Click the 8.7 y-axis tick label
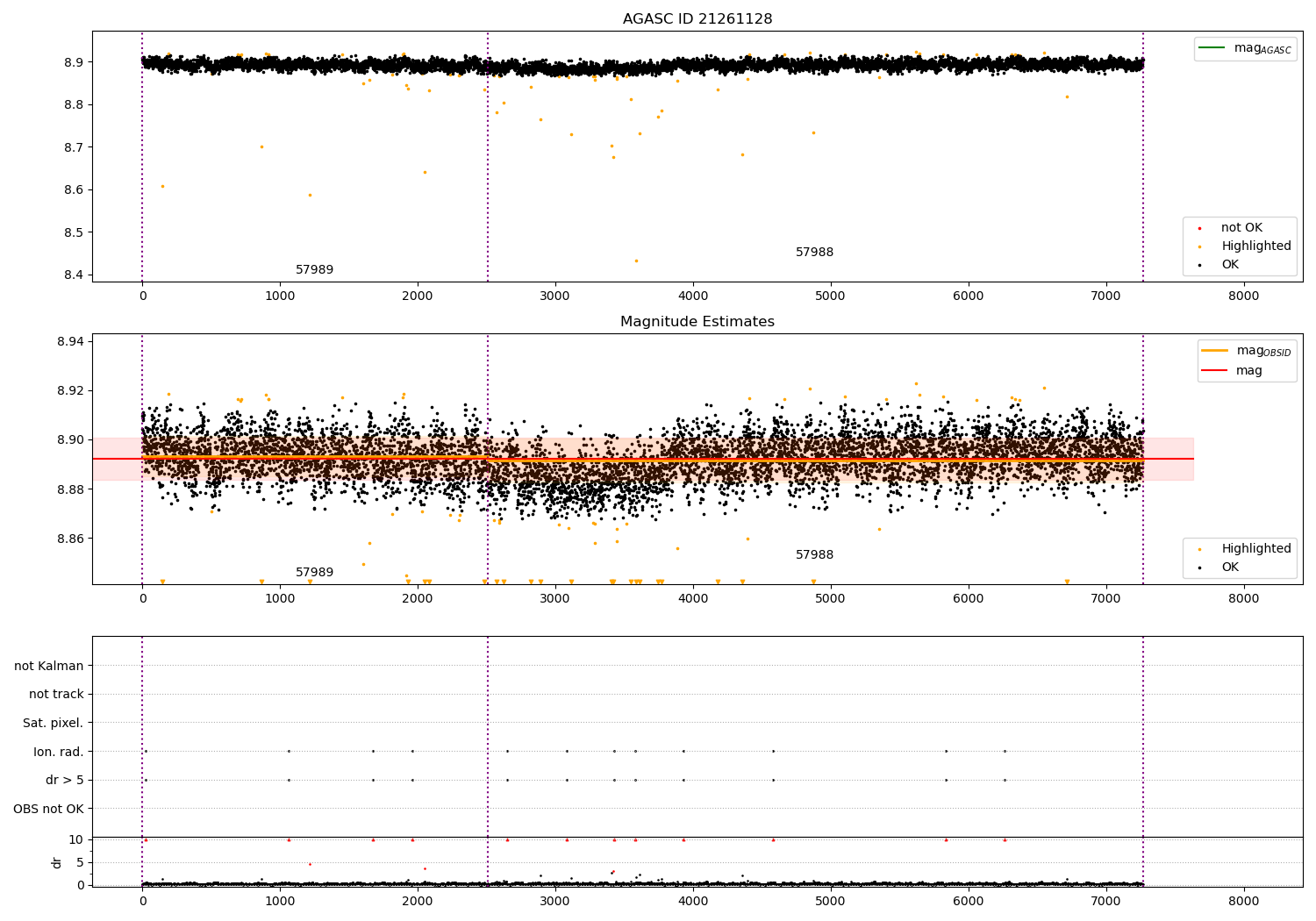 (x=73, y=147)
